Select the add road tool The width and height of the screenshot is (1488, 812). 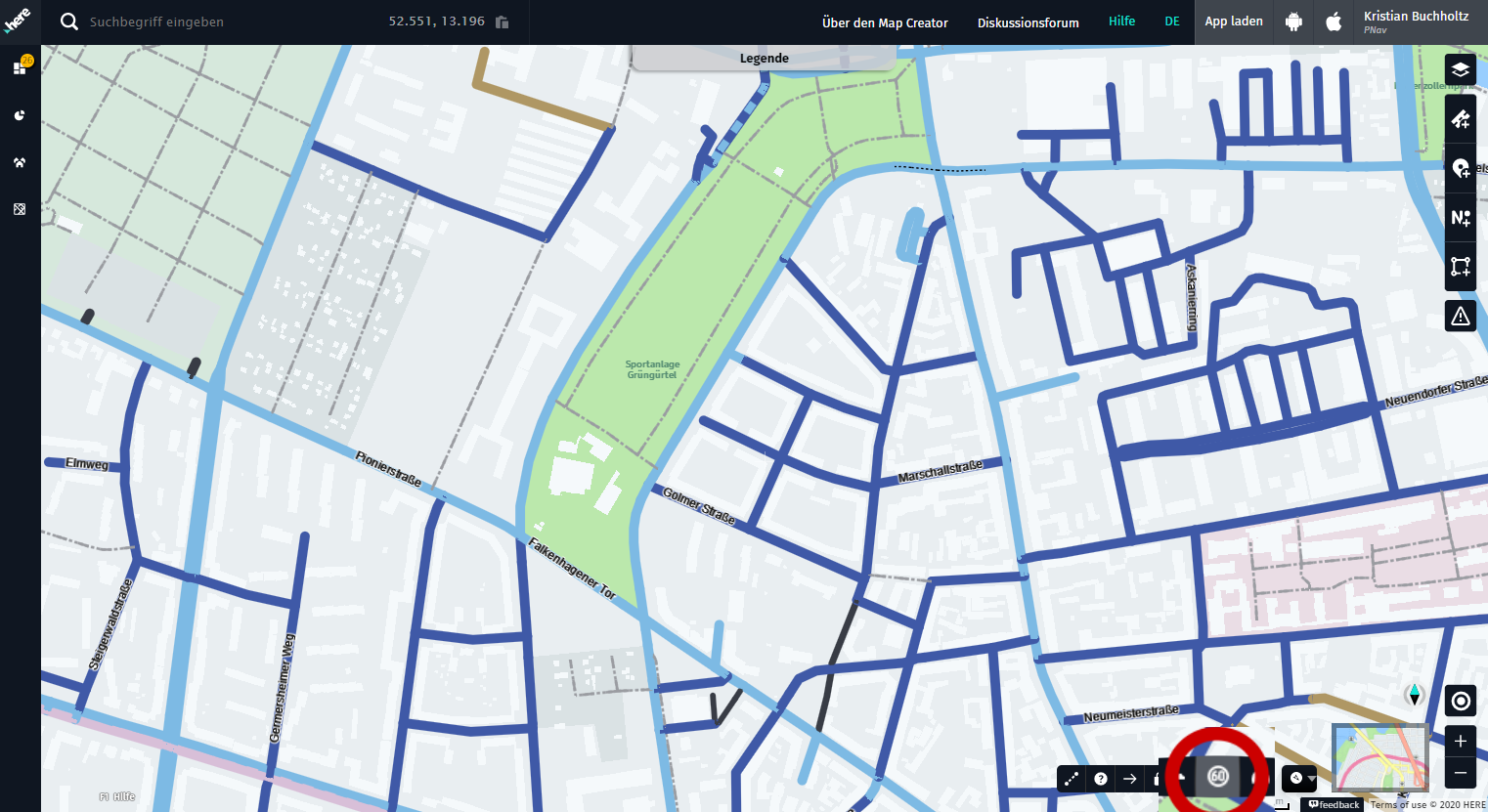[1460, 119]
